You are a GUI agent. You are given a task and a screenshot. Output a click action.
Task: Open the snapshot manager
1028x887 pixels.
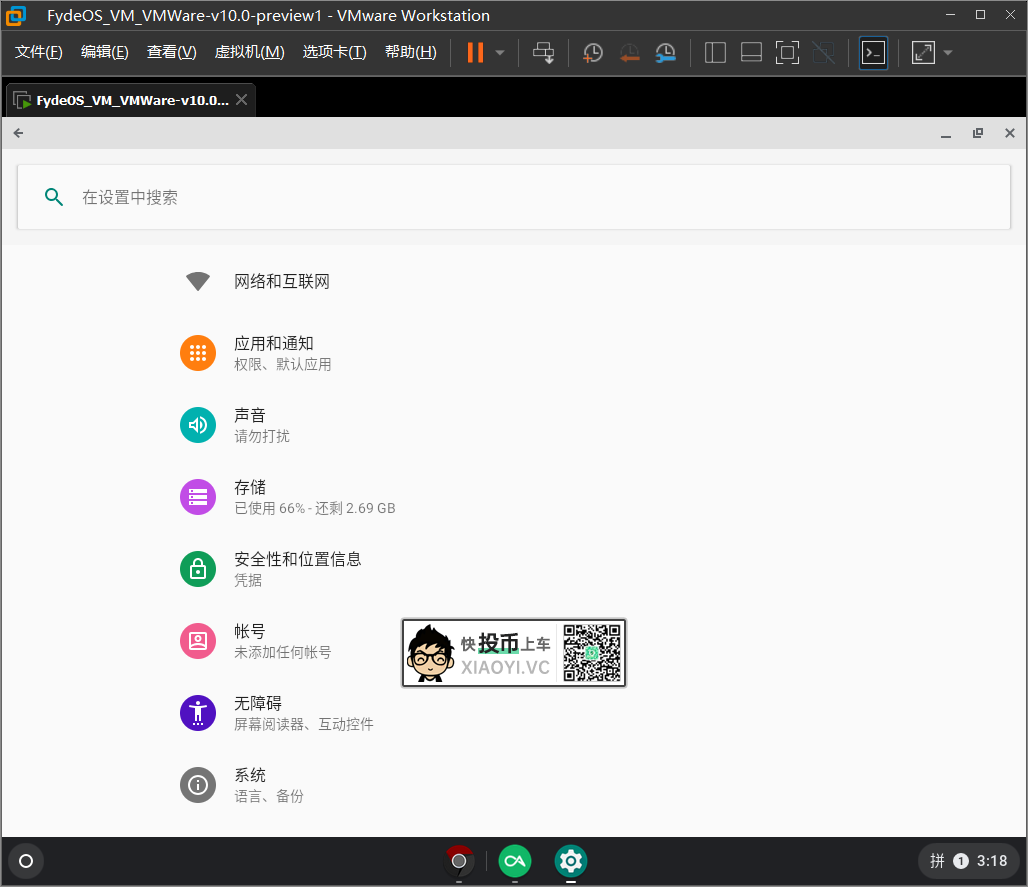click(665, 52)
